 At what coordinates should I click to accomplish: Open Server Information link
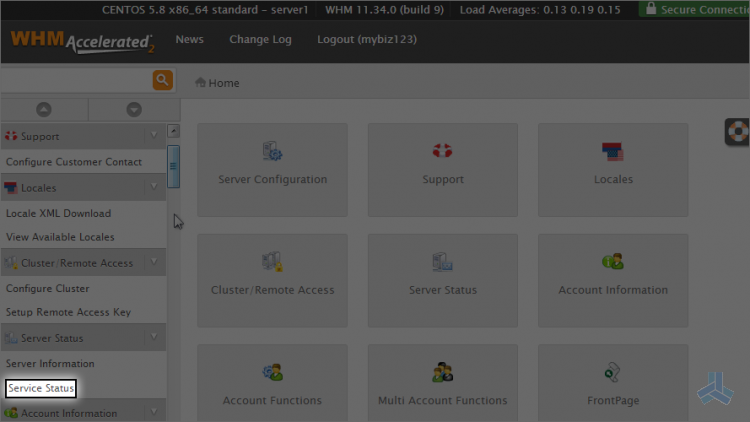click(x=50, y=364)
